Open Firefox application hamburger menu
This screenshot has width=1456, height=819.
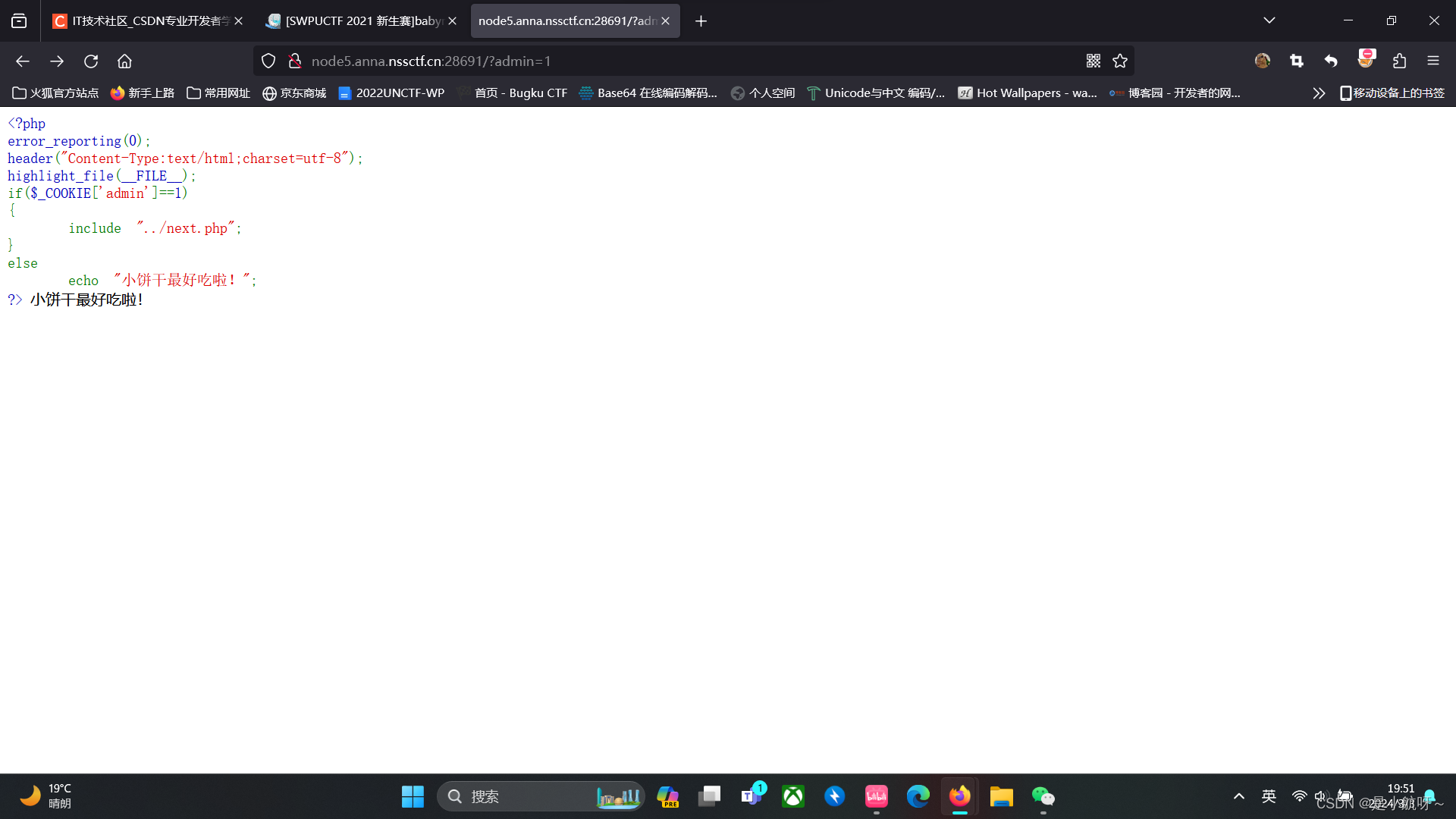coord(1433,61)
